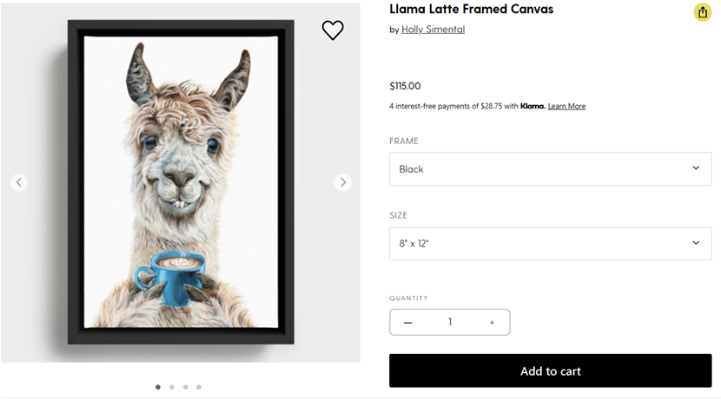Click the quantity number field
The width and height of the screenshot is (721, 401).
(450, 322)
